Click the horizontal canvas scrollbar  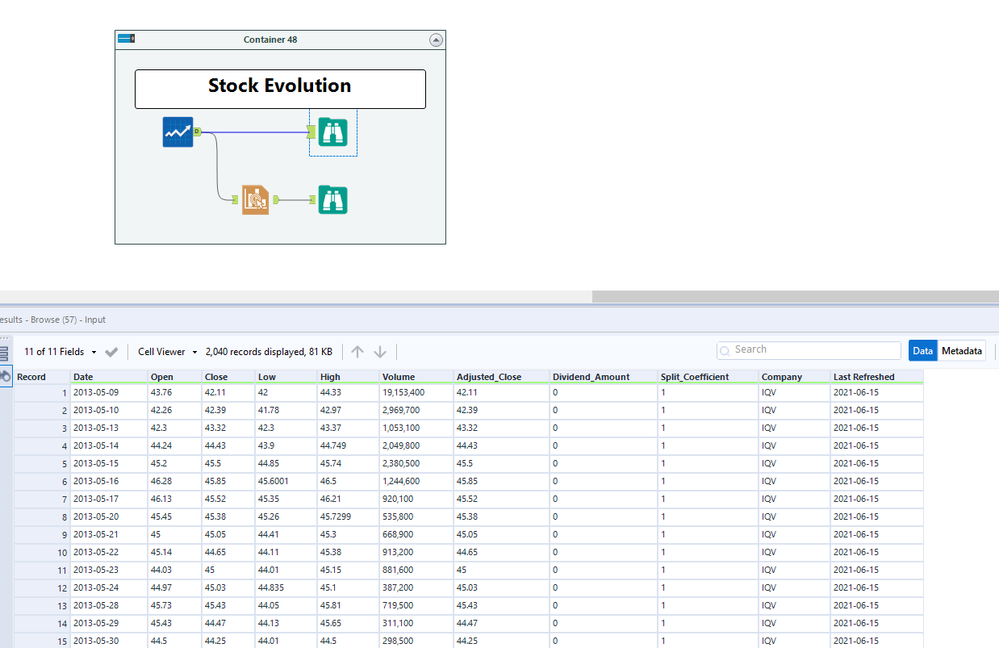795,297
